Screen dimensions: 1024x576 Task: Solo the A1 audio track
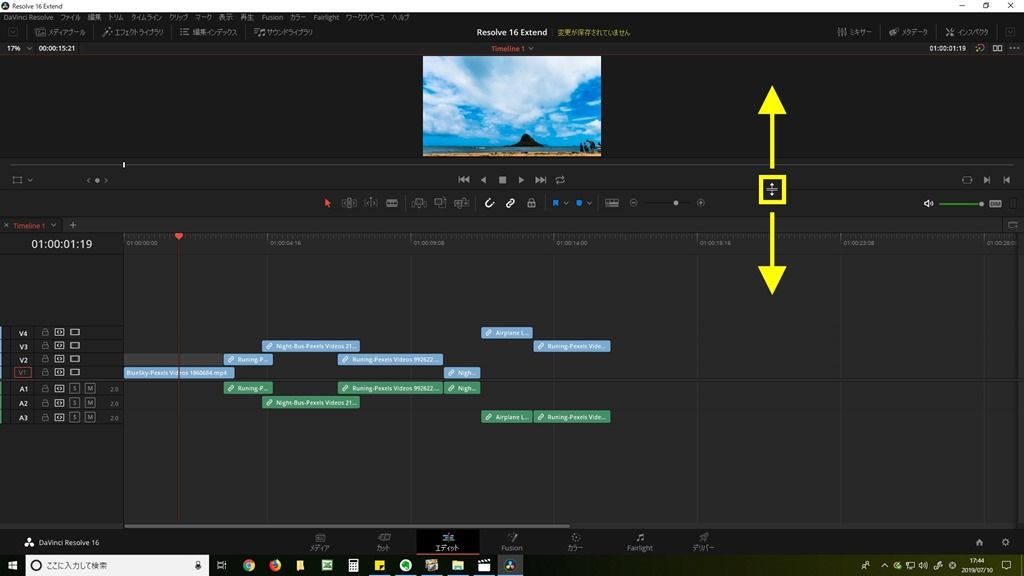coord(75,389)
